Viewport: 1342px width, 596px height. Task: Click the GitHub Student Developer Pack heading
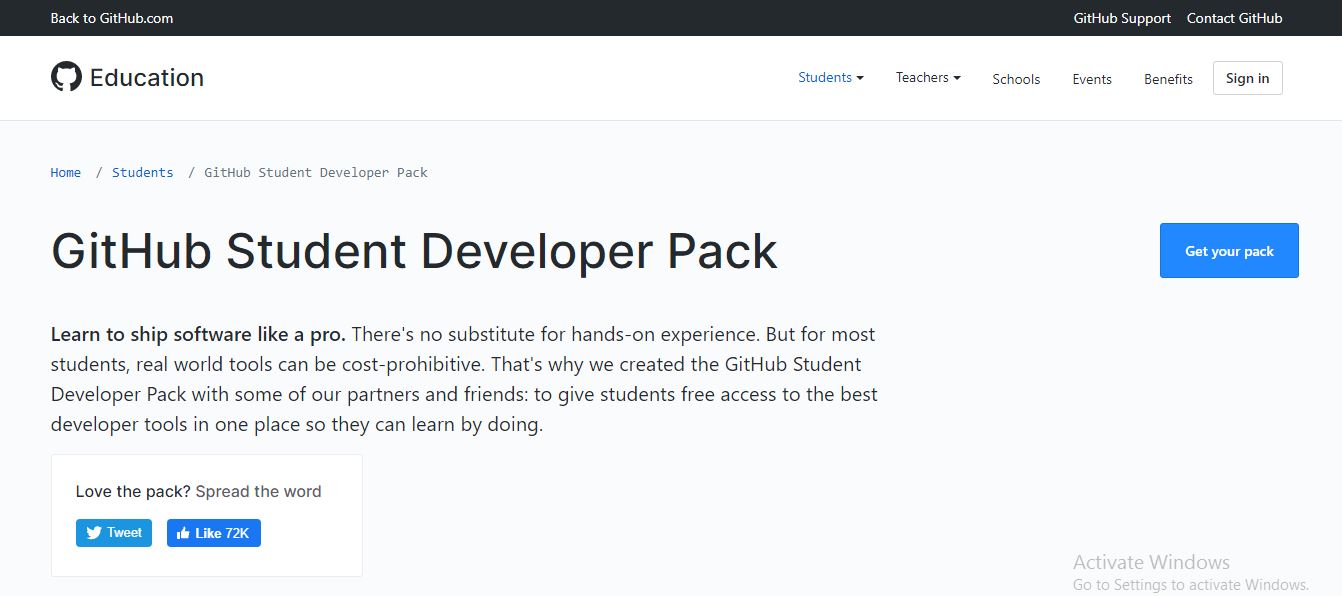click(414, 251)
